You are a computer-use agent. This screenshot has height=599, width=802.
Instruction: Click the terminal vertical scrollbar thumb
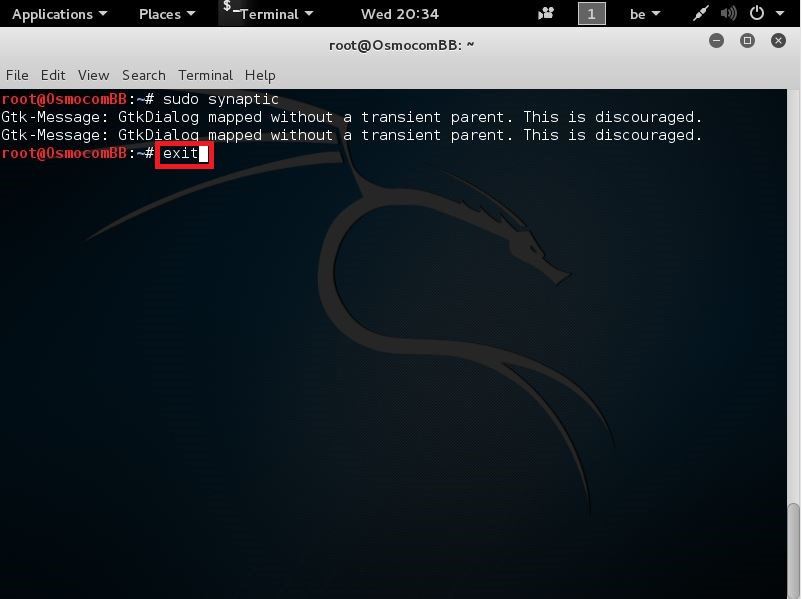tap(793, 550)
